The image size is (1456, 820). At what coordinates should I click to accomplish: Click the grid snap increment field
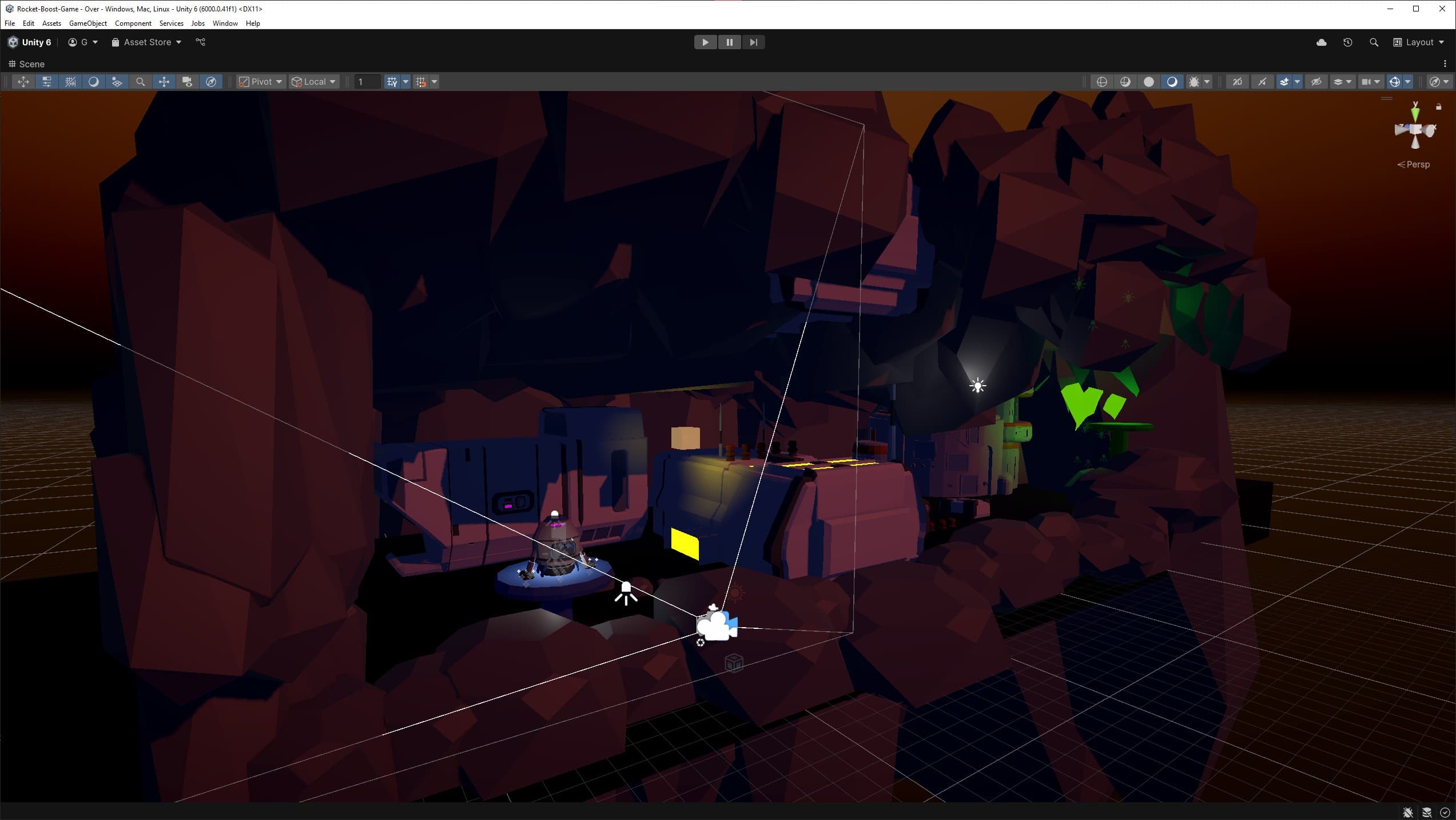(x=367, y=82)
